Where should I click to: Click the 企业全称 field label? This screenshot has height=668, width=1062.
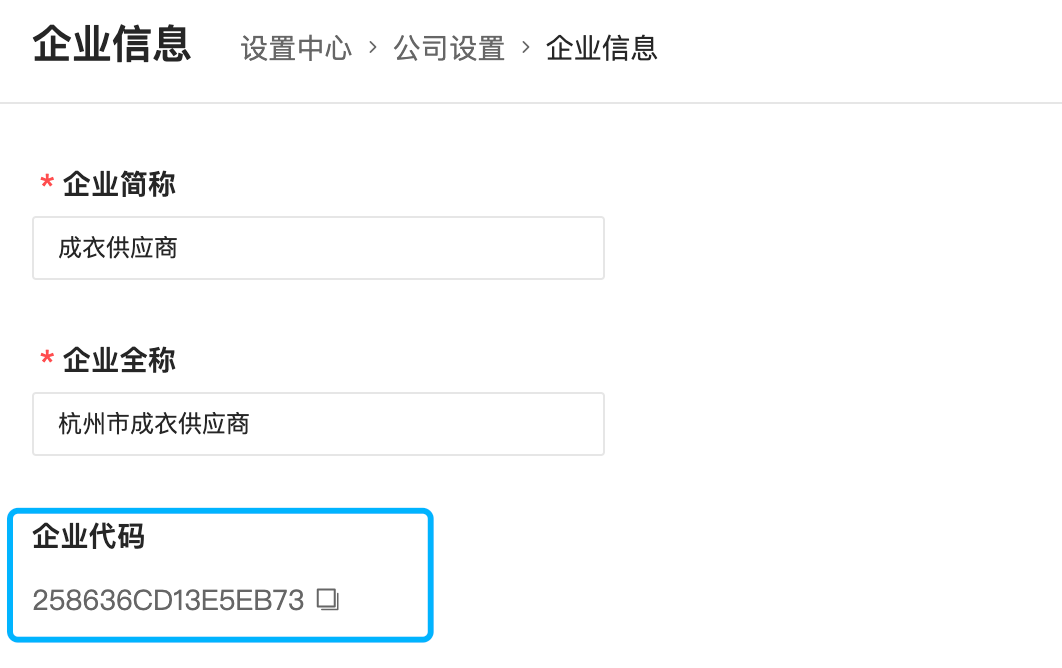click(x=119, y=360)
